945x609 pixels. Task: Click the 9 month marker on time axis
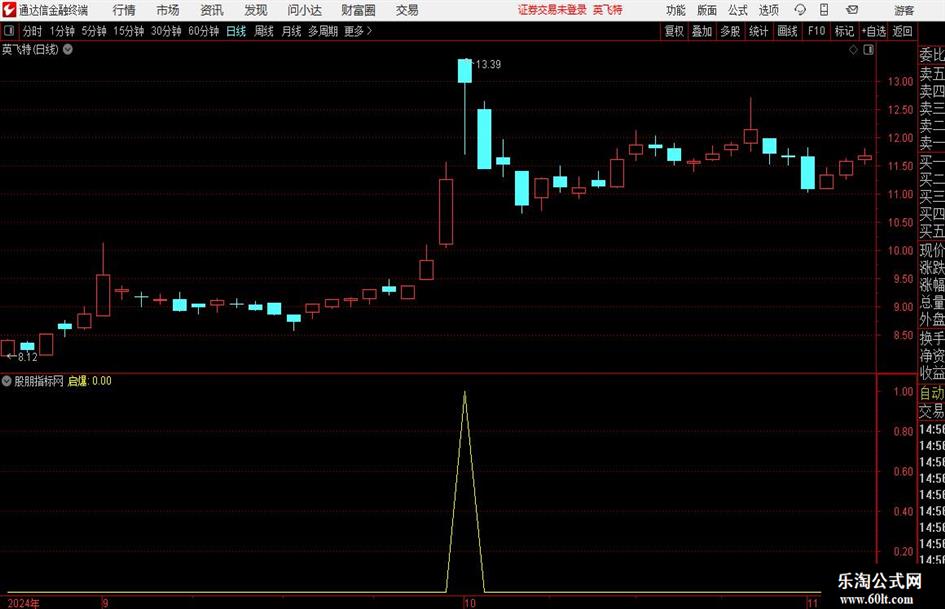point(105,603)
